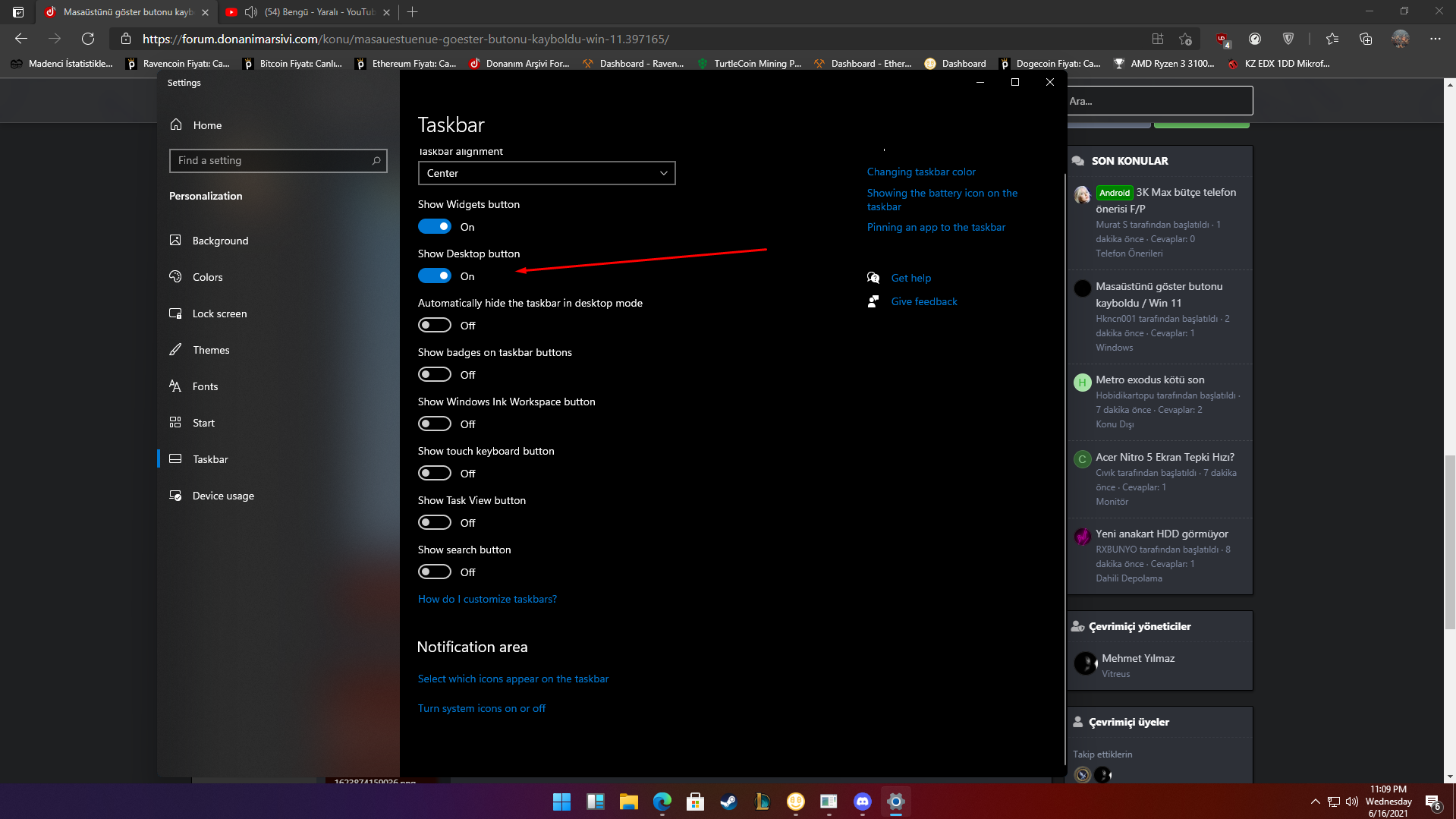
Task: Select the Taskbar sidebar item
Action: tap(210, 459)
